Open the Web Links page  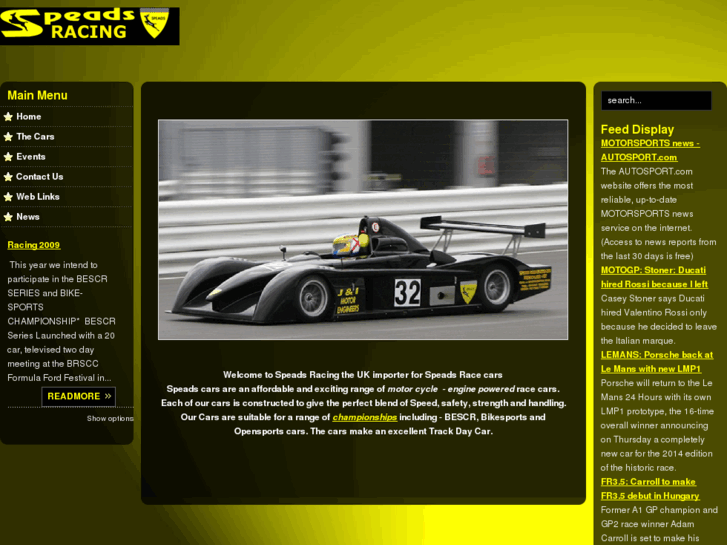[38, 197]
